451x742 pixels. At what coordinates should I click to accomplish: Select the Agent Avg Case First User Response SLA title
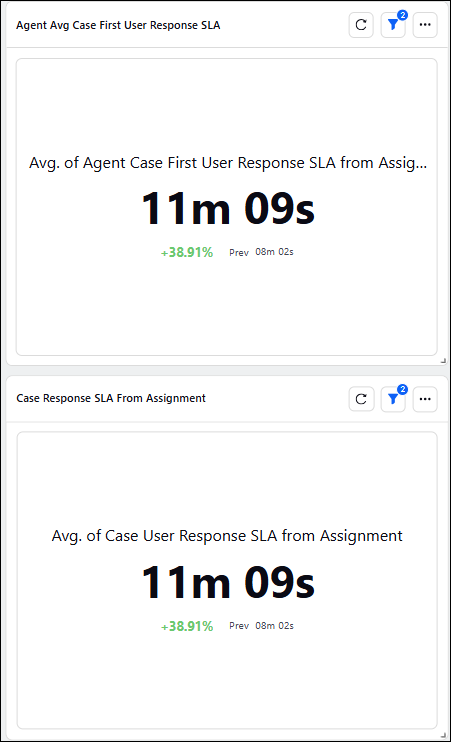click(x=118, y=25)
